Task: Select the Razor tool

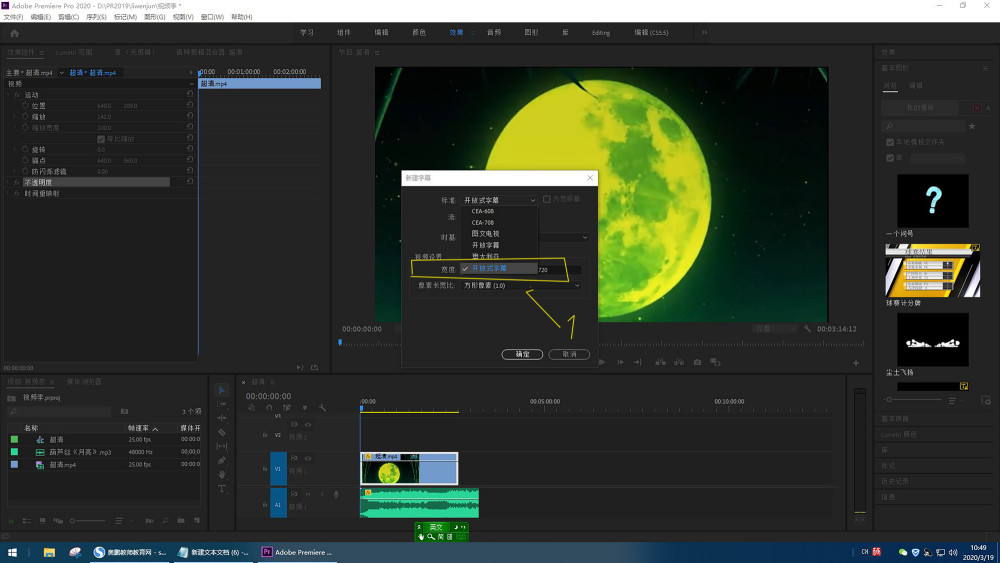Action: coord(222,432)
